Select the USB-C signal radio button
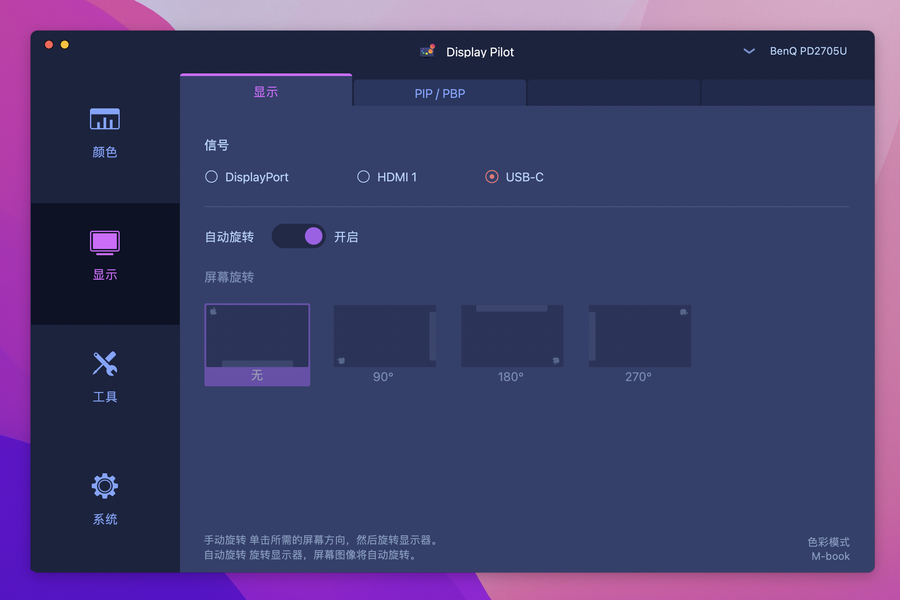Viewport: 900px width, 600px height. (491, 177)
